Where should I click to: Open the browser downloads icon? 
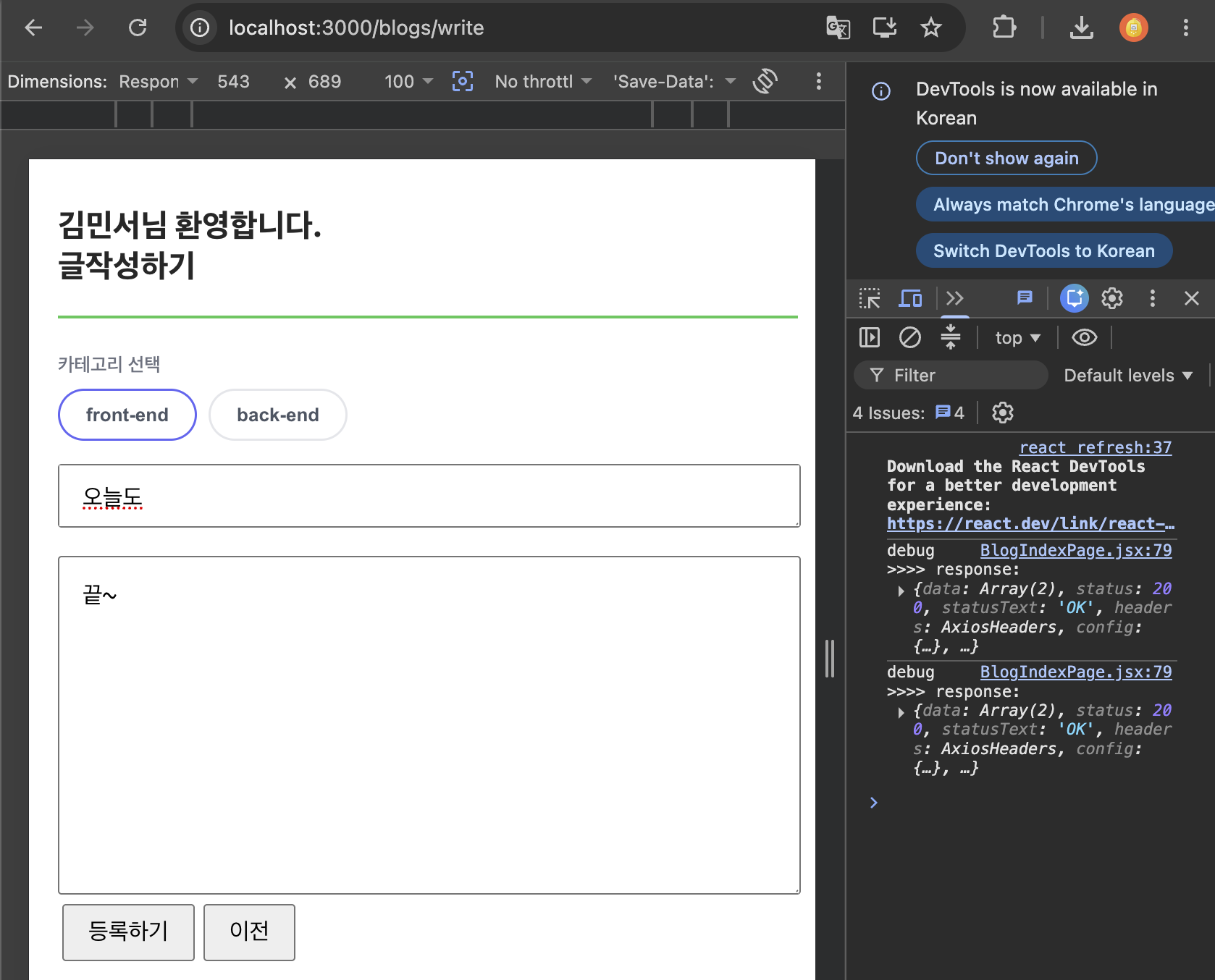tap(1081, 28)
